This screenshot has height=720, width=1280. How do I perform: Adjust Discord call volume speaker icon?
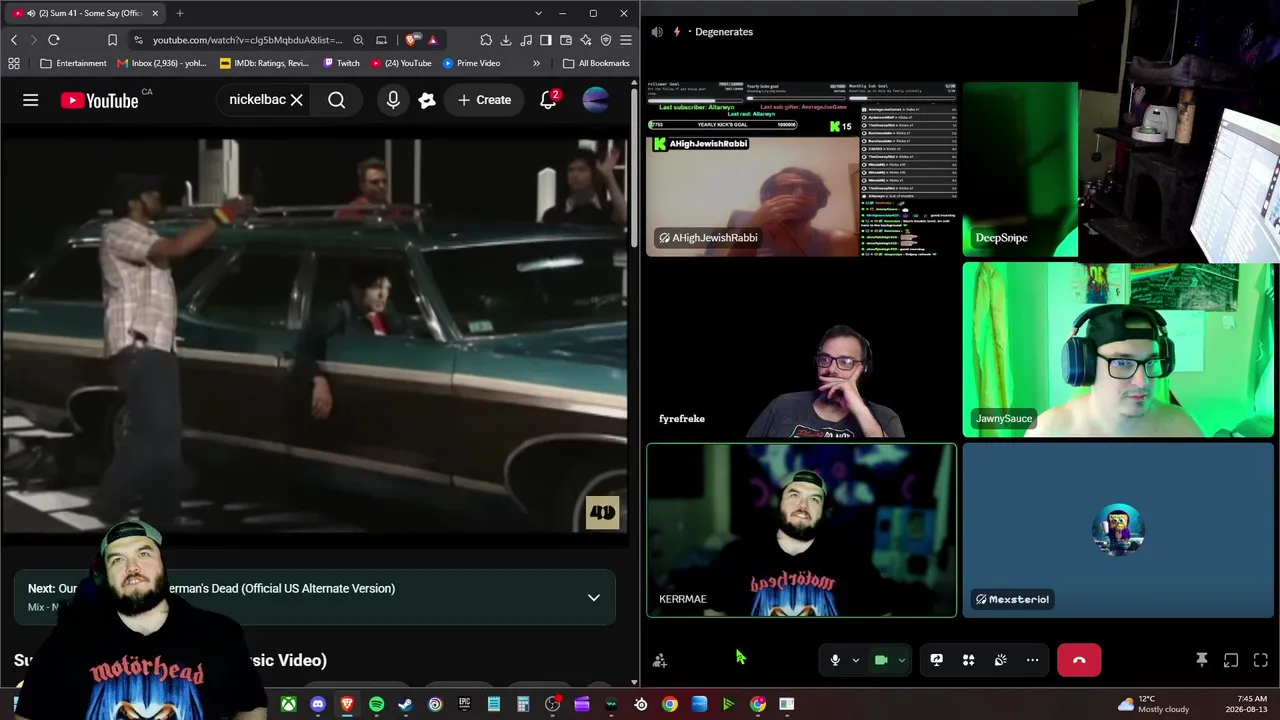tap(657, 32)
